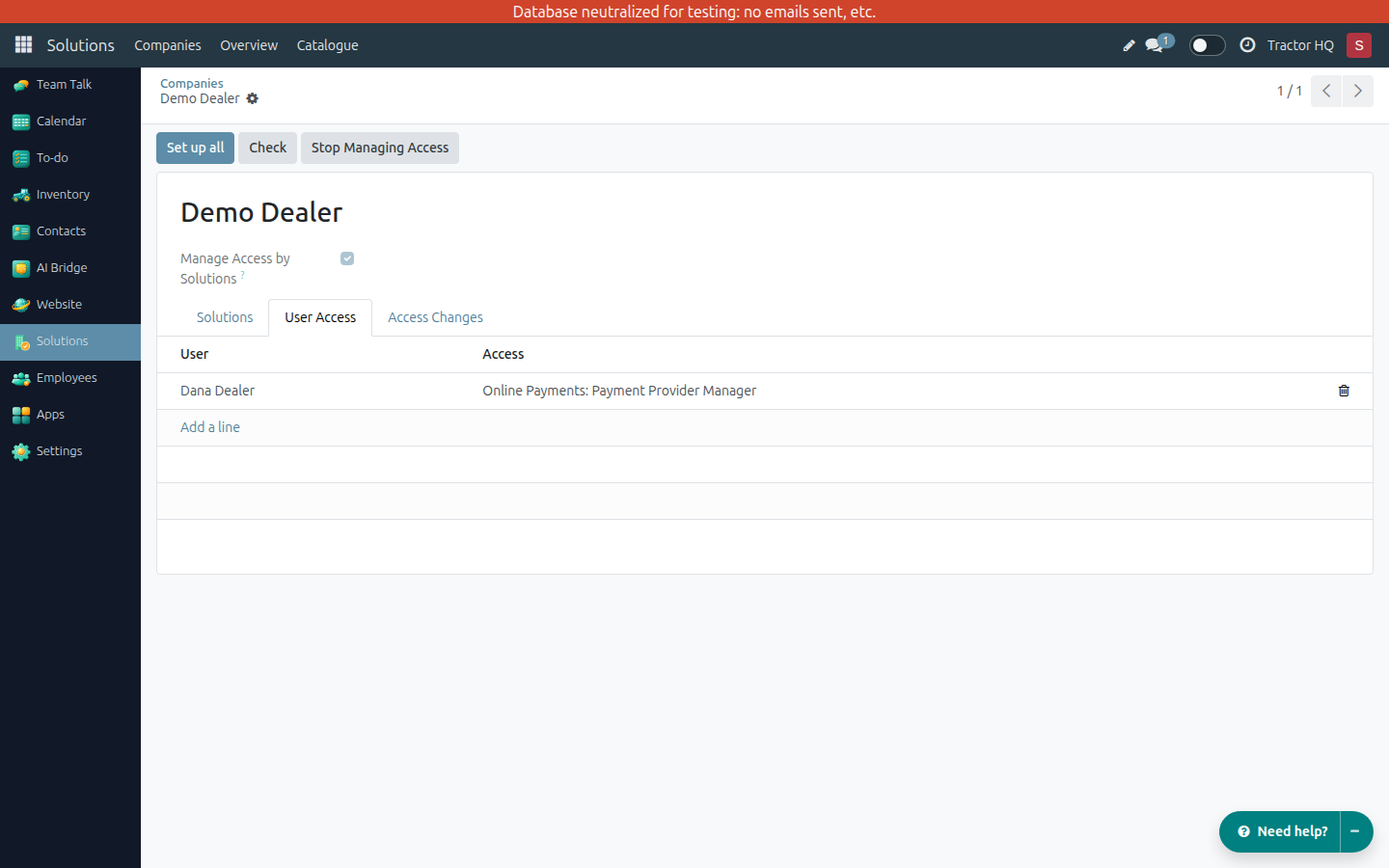1389x868 pixels.
Task: Open Website app in sidebar
Action: [70, 305]
